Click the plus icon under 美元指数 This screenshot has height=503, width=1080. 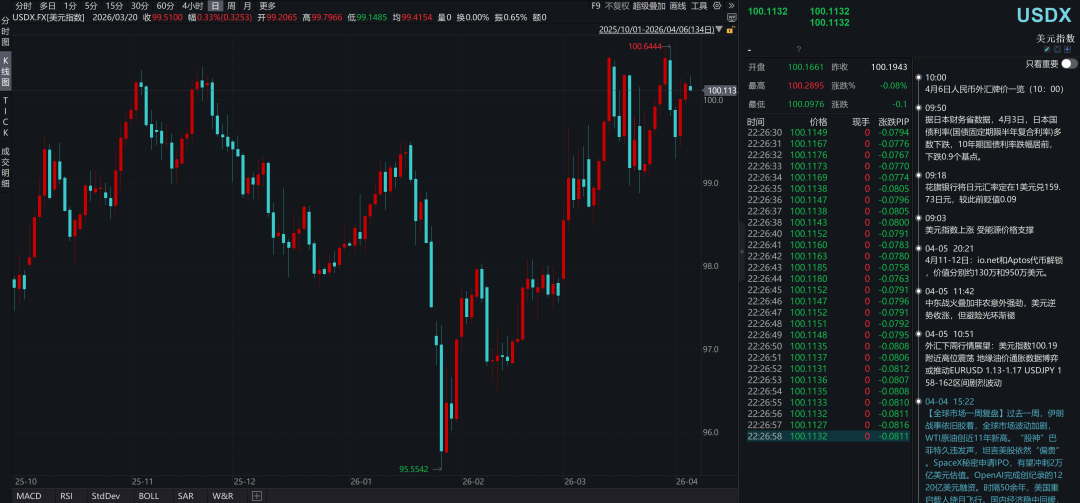coord(1066,48)
